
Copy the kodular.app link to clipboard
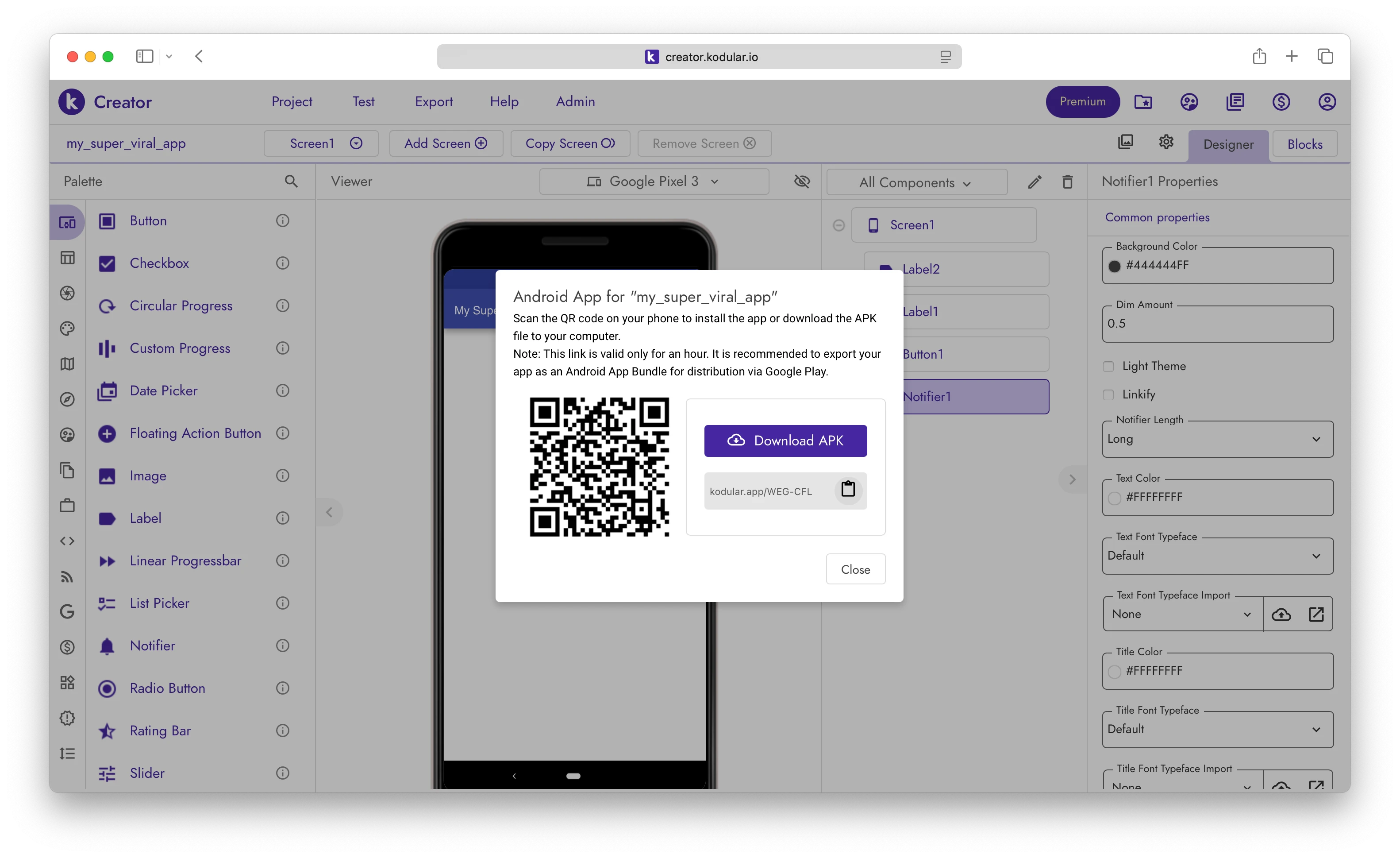pos(848,490)
